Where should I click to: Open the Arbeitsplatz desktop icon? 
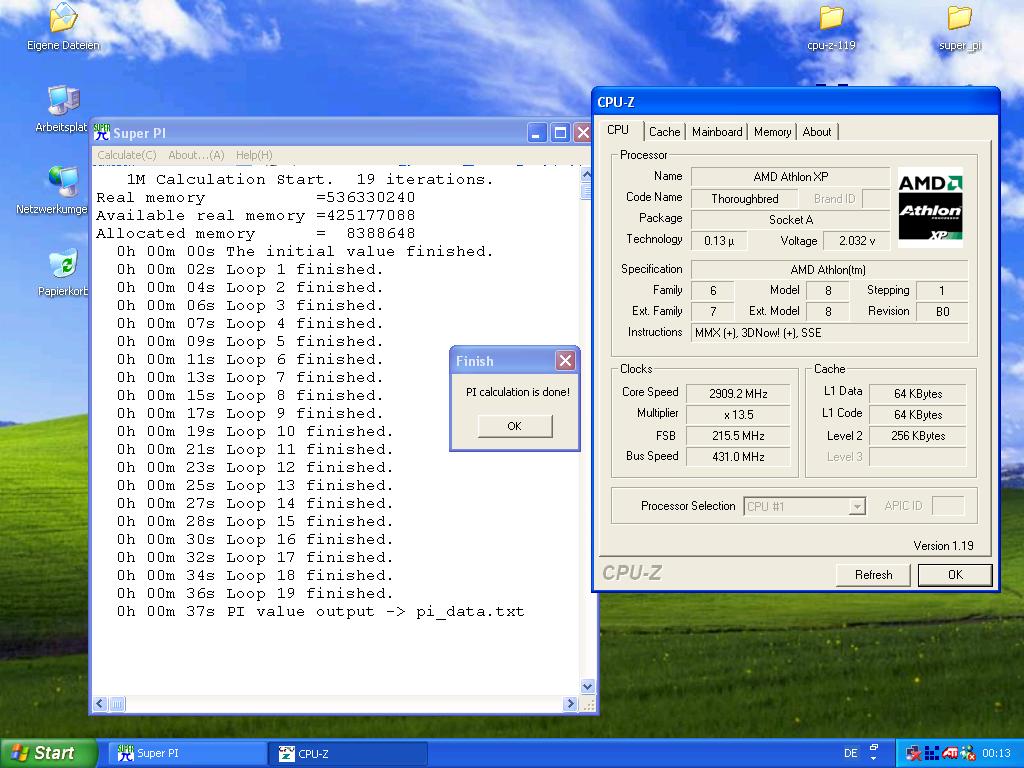[x=63, y=101]
